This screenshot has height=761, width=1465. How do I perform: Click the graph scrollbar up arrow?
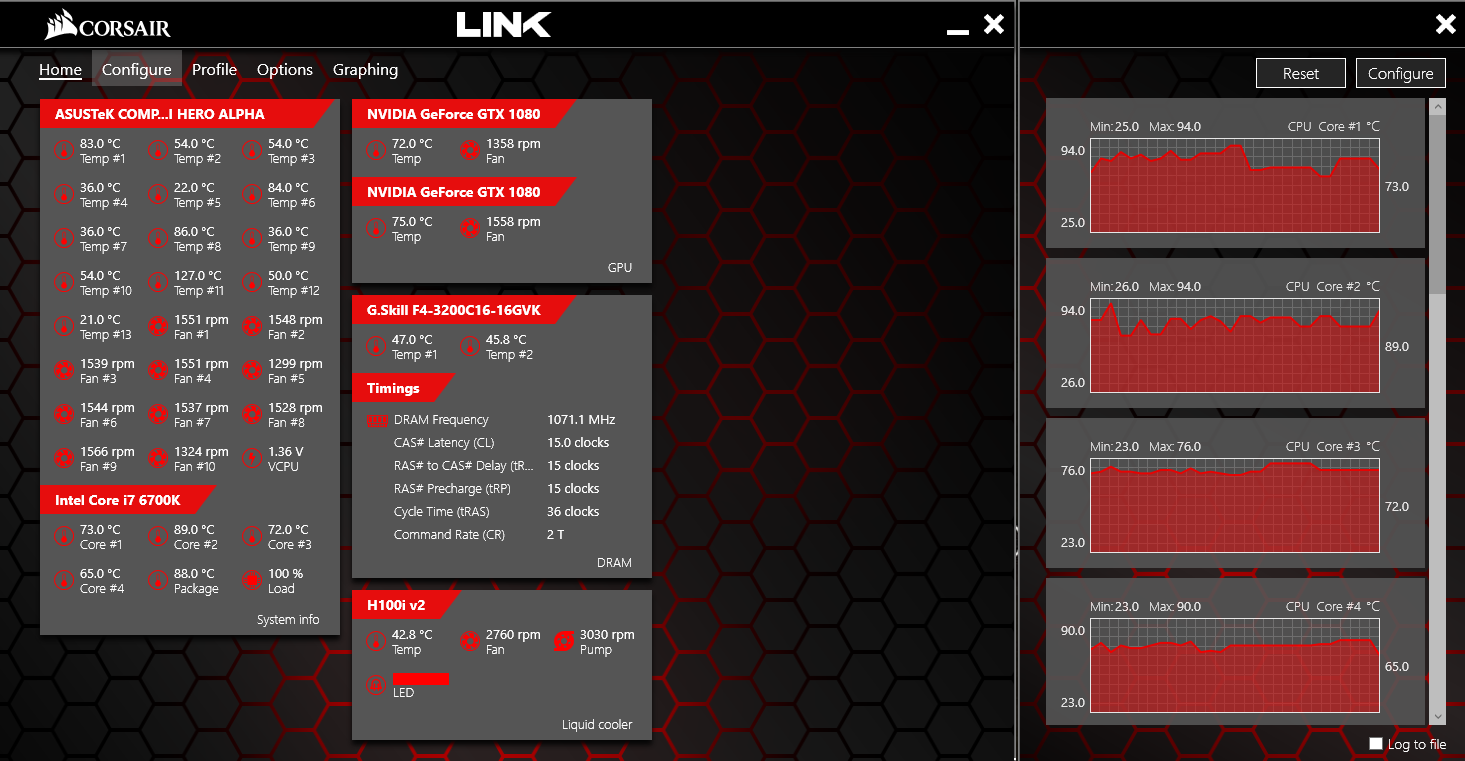[x=1438, y=106]
